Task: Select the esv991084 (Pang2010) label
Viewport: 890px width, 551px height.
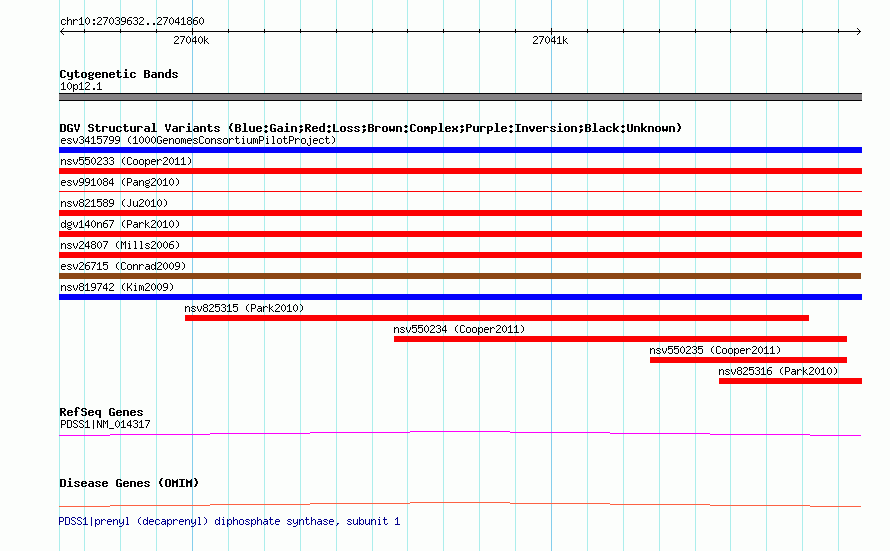Action: (120, 182)
